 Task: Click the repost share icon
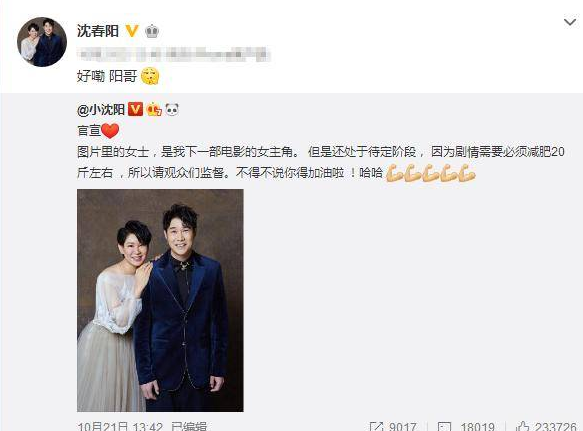tap(377, 427)
